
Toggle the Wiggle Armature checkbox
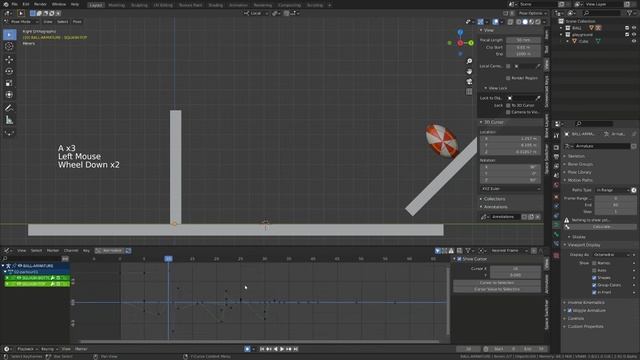(x=570, y=311)
